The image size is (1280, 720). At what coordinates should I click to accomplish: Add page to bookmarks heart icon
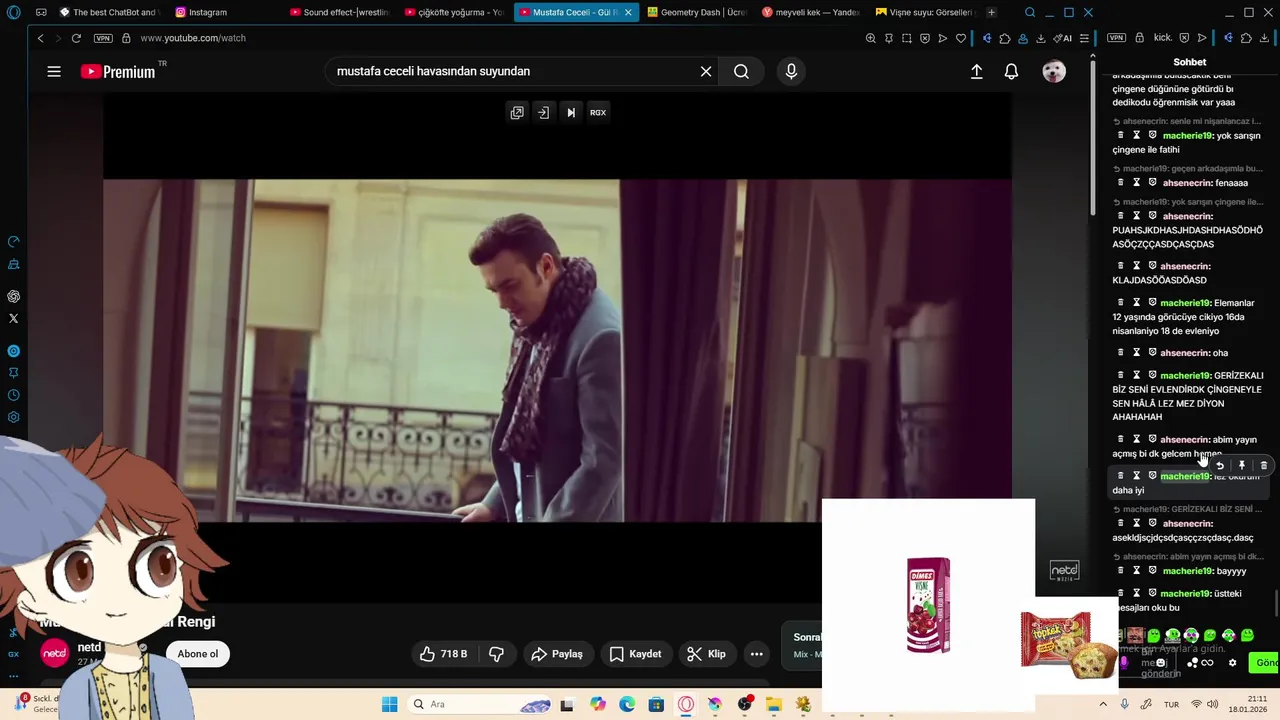pyautogui.click(x=961, y=38)
